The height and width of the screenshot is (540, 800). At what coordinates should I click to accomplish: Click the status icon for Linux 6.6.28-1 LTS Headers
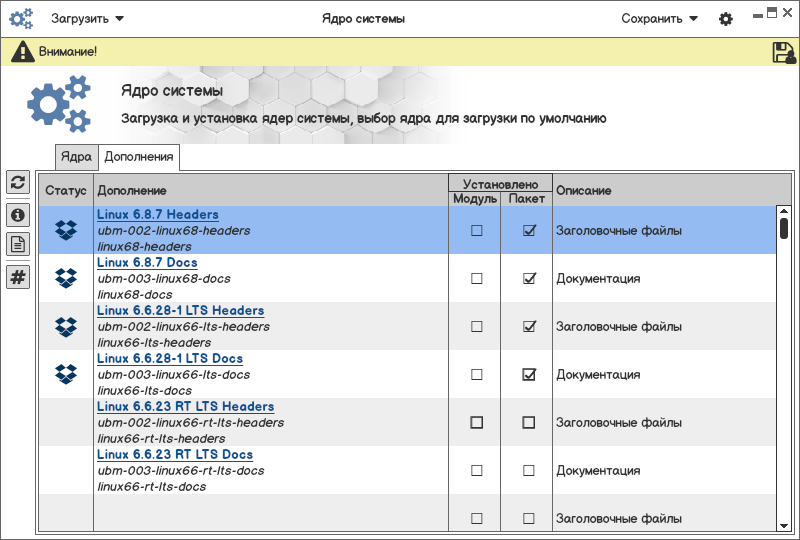coord(66,326)
